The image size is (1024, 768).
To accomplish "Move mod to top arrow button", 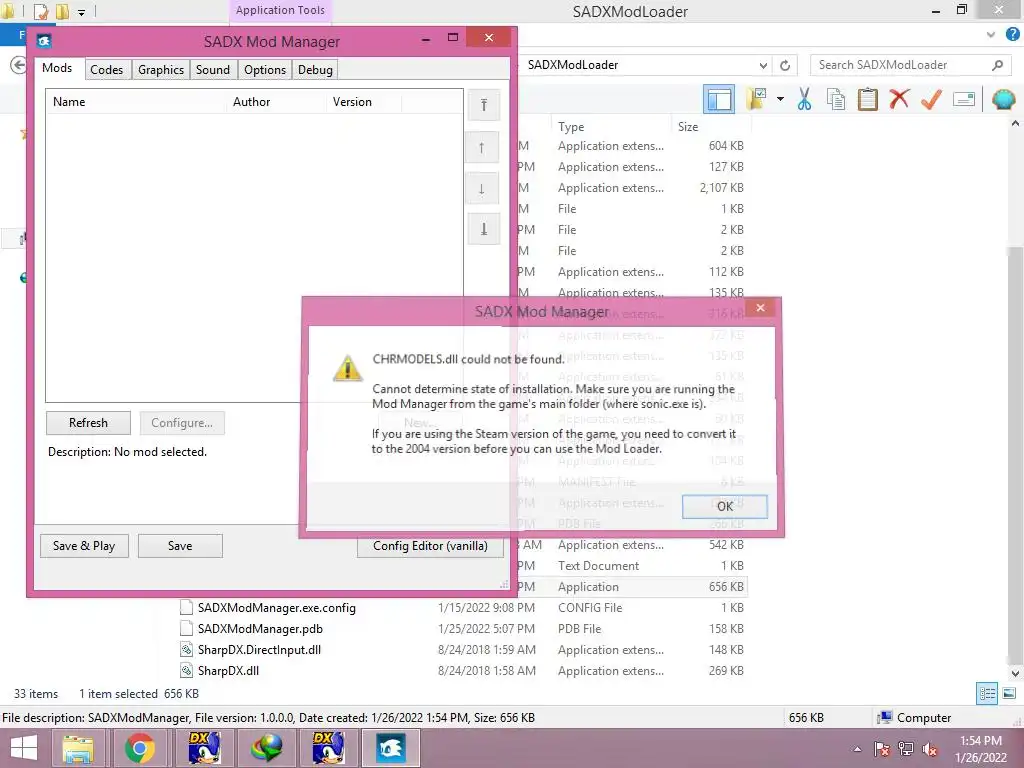I will point(483,105).
